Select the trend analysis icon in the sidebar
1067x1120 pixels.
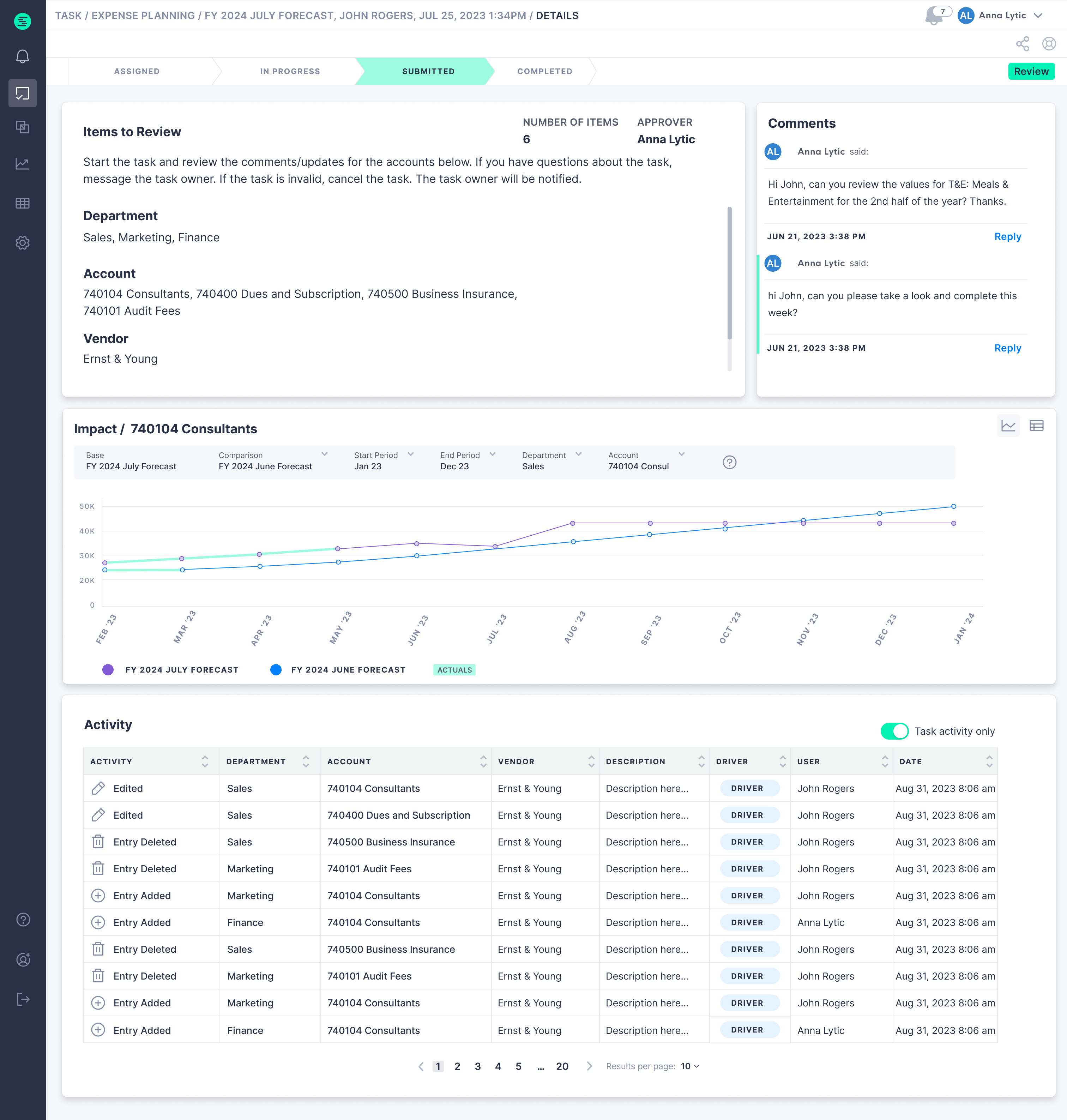23,164
